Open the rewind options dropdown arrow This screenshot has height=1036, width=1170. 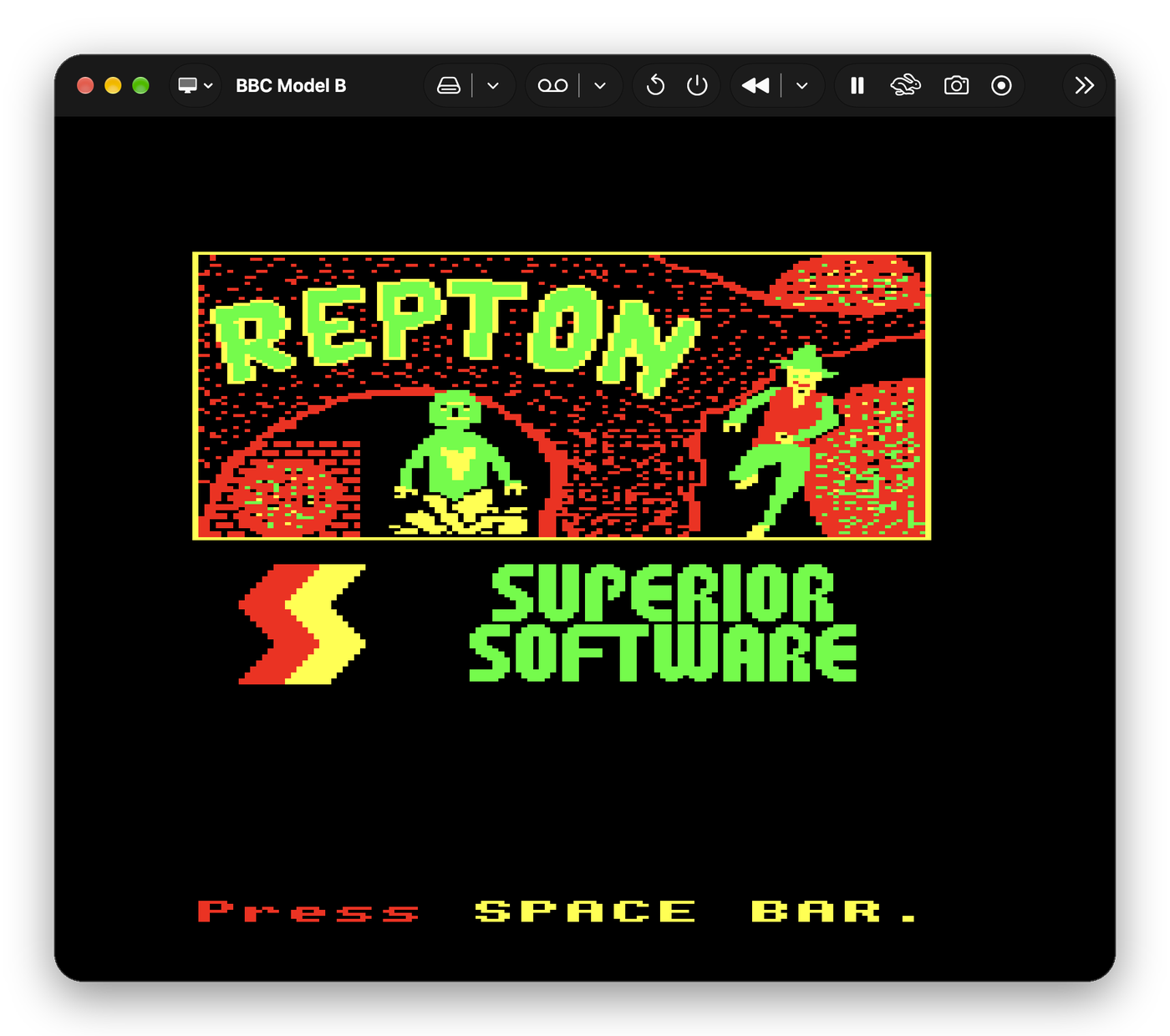tap(802, 85)
